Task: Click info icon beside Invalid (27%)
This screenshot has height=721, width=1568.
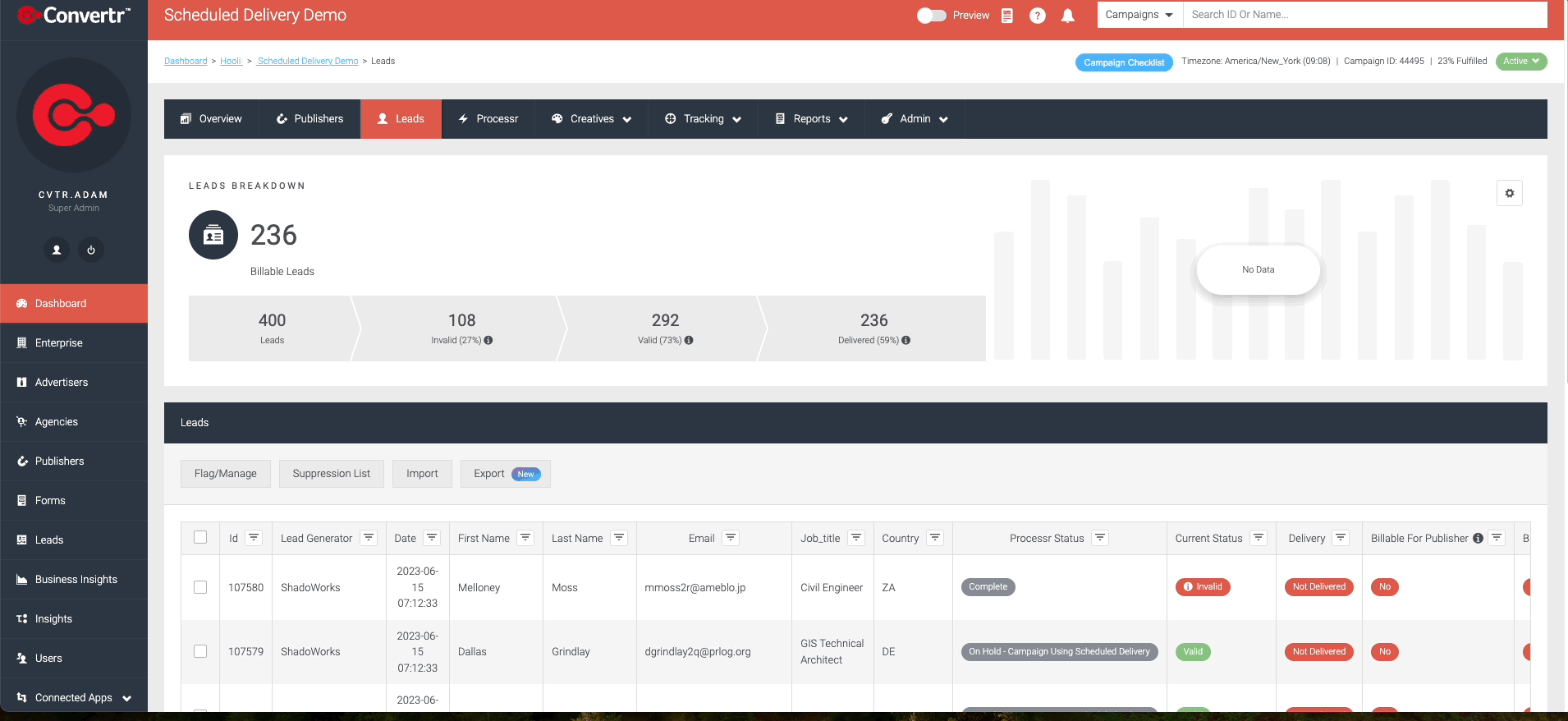Action: click(488, 340)
